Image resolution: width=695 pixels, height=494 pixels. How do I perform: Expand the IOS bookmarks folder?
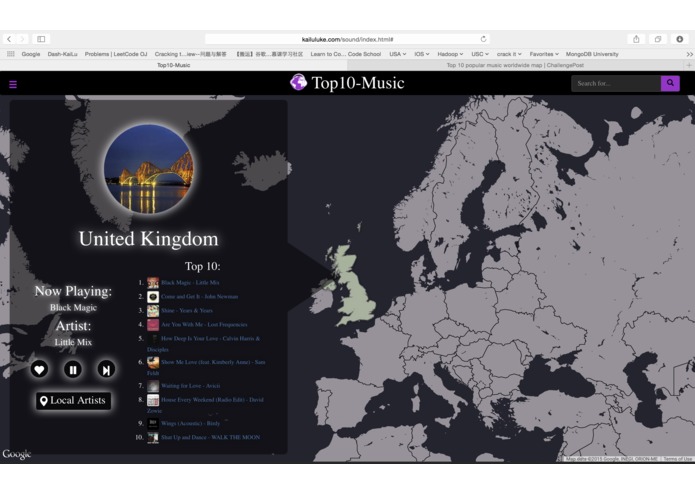(x=422, y=54)
